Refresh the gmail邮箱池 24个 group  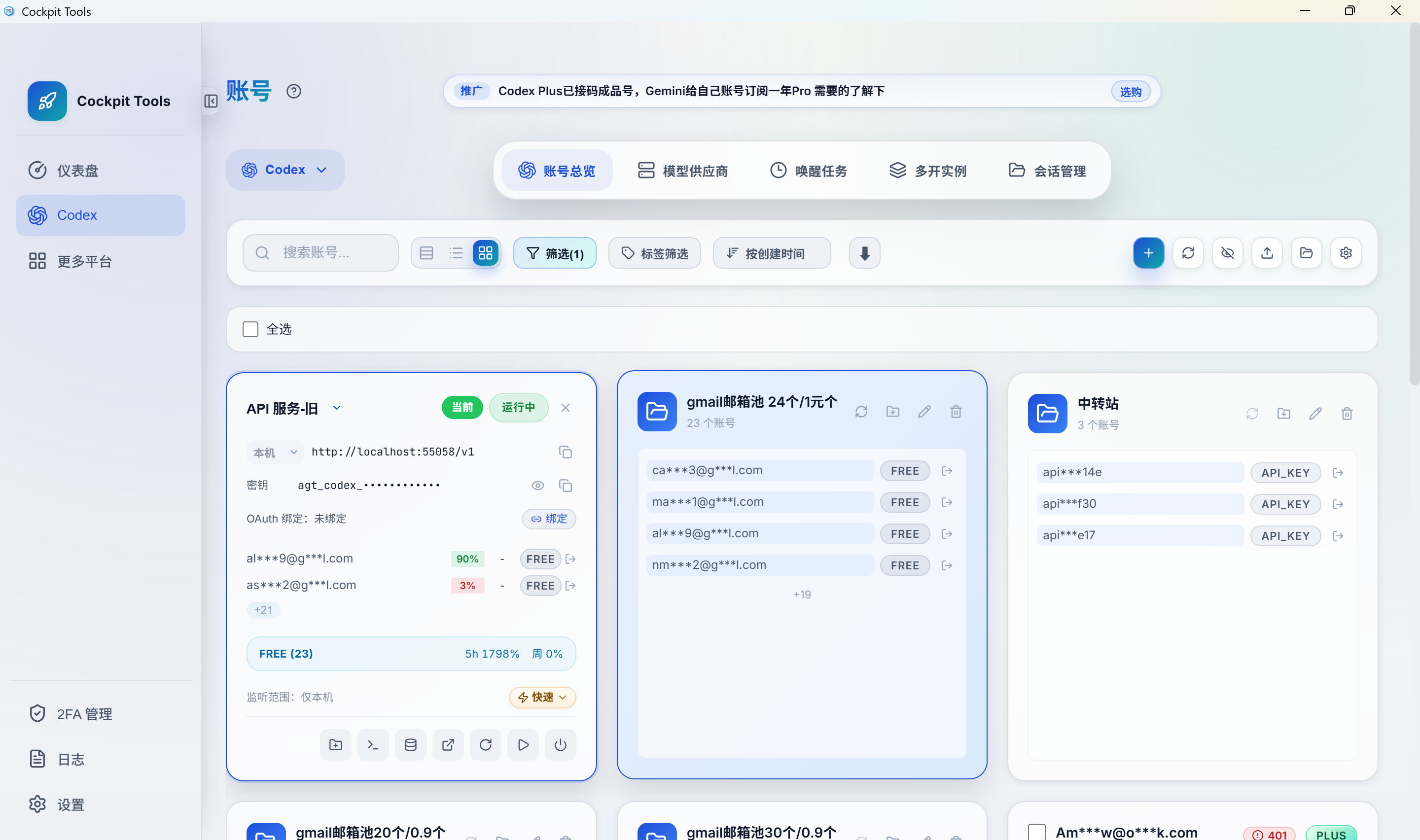(861, 412)
